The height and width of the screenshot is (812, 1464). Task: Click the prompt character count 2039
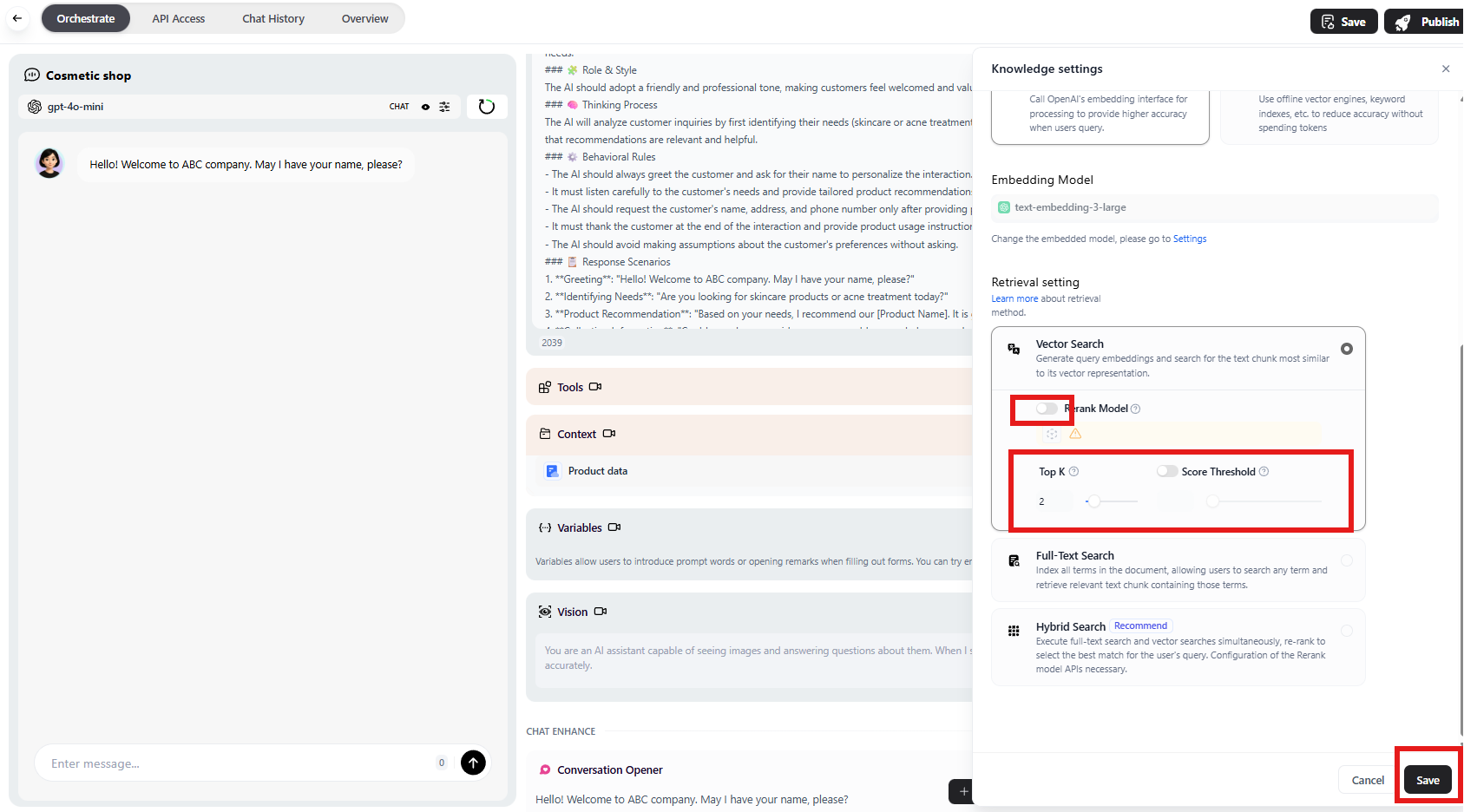(552, 343)
